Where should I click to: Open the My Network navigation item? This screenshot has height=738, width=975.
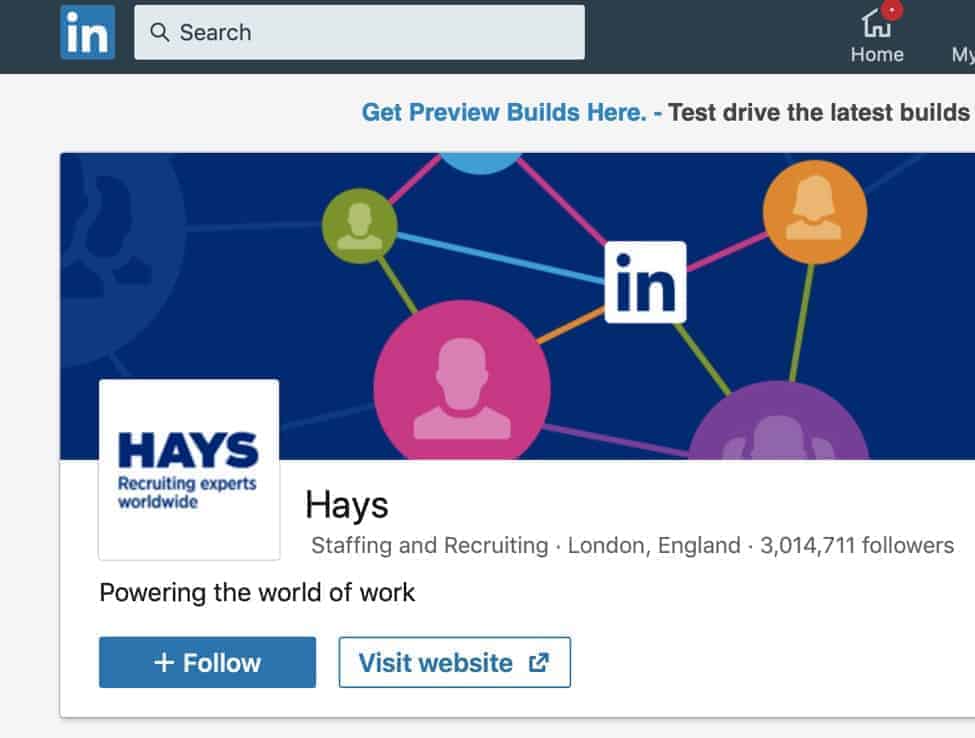tap(963, 54)
